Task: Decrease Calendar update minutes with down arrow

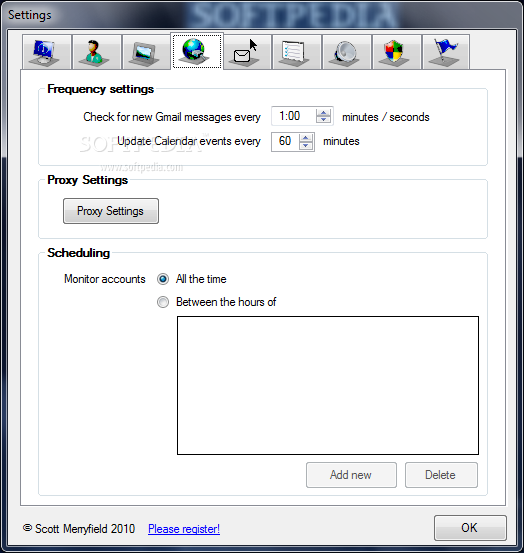Action: [305, 145]
